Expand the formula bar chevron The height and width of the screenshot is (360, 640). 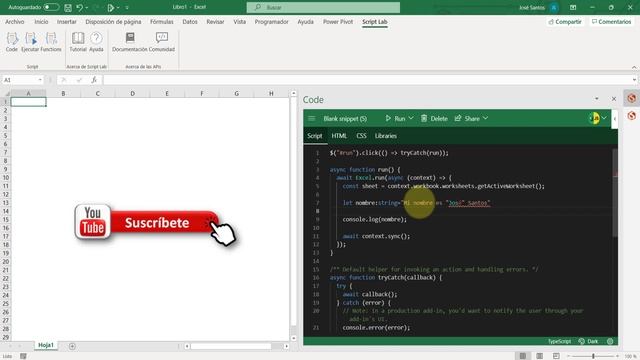[x=634, y=80]
